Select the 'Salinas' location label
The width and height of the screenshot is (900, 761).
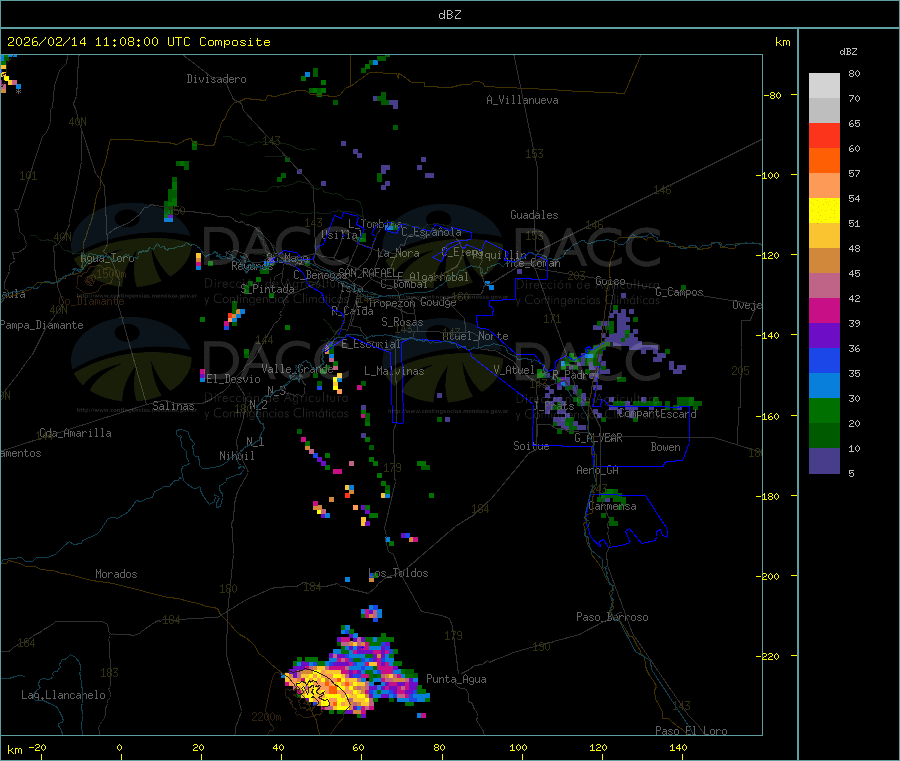pyautogui.click(x=173, y=406)
